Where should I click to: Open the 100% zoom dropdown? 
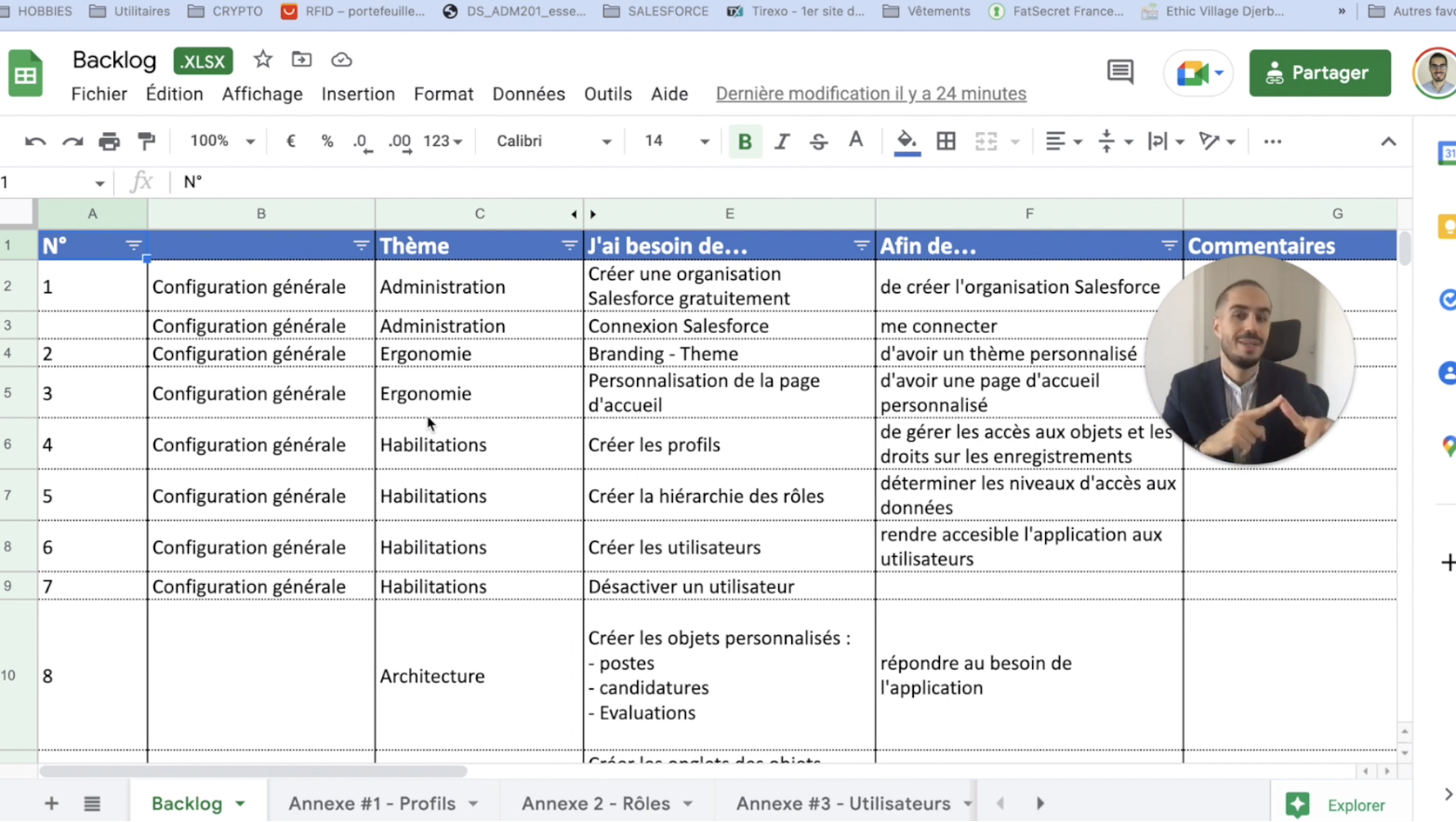(x=222, y=141)
